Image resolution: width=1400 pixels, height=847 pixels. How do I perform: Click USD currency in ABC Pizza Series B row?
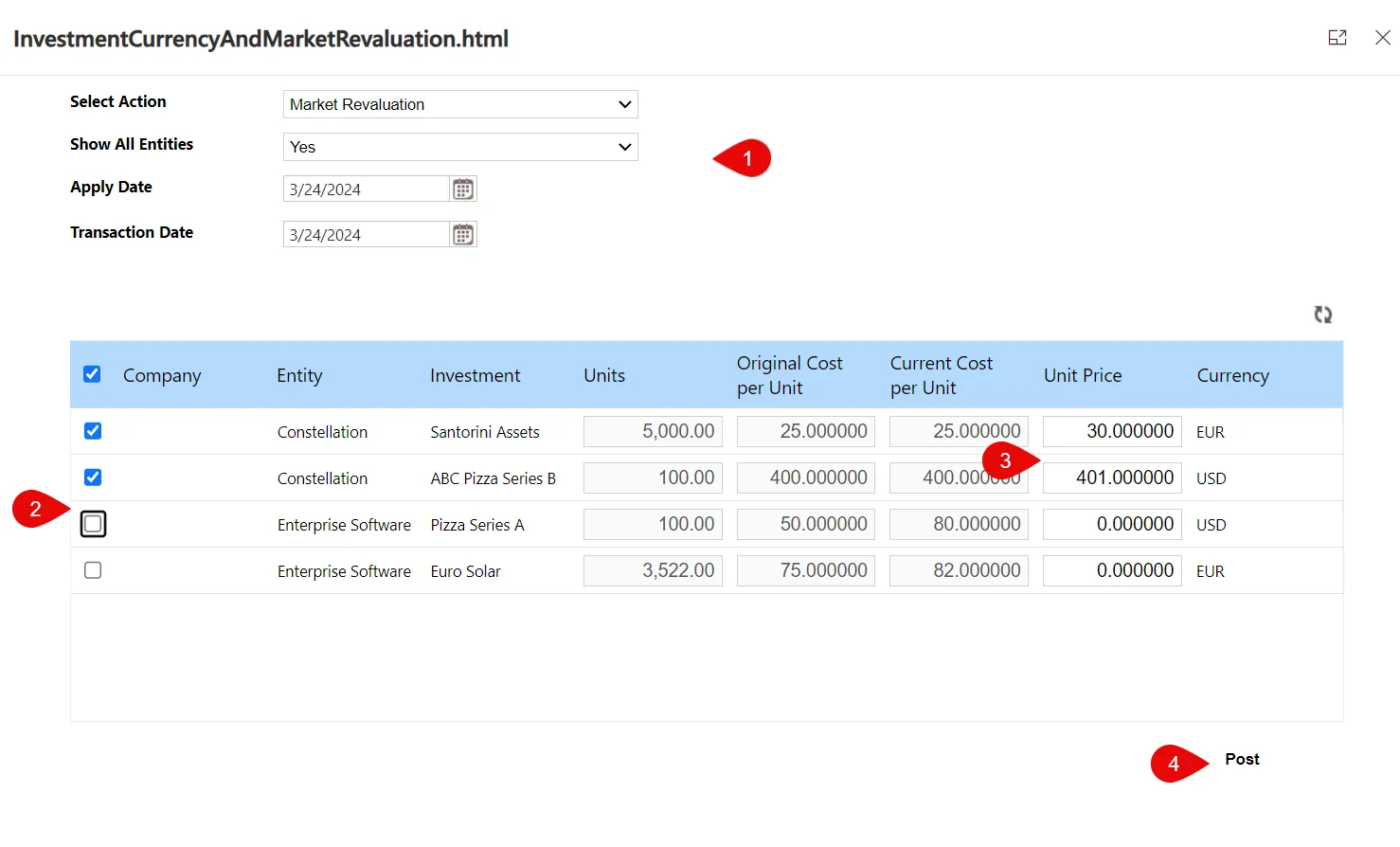click(x=1211, y=478)
